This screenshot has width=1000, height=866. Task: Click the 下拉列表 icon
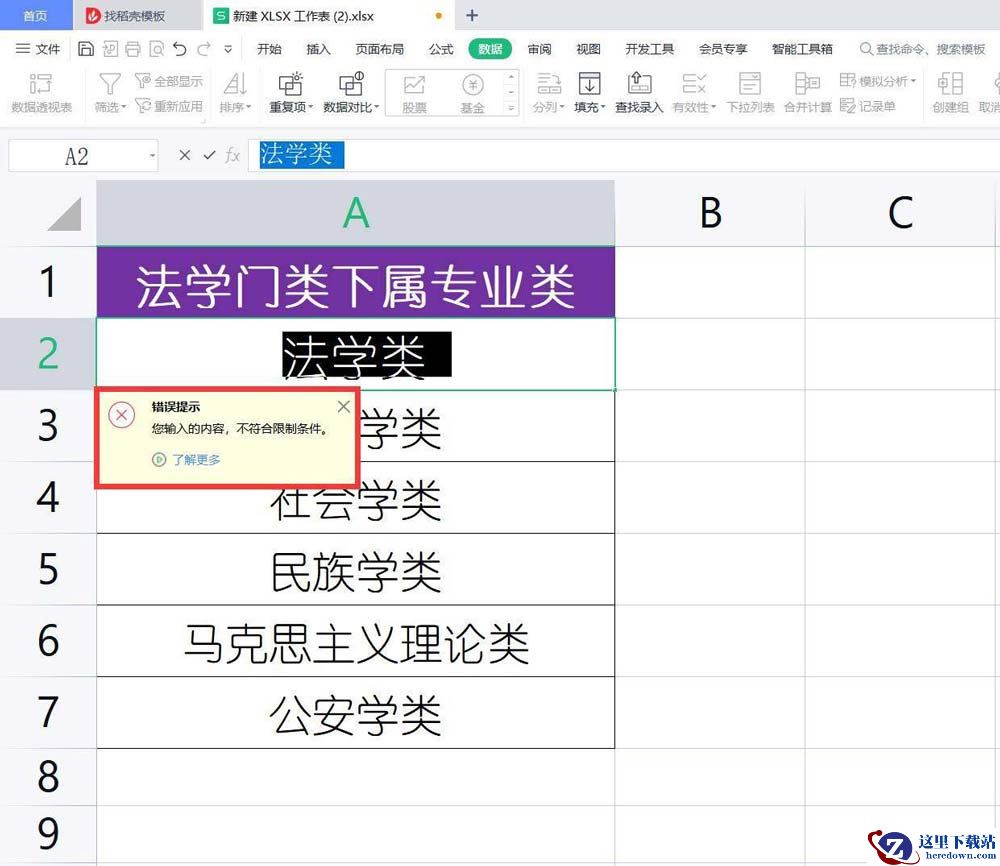point(750,93)
